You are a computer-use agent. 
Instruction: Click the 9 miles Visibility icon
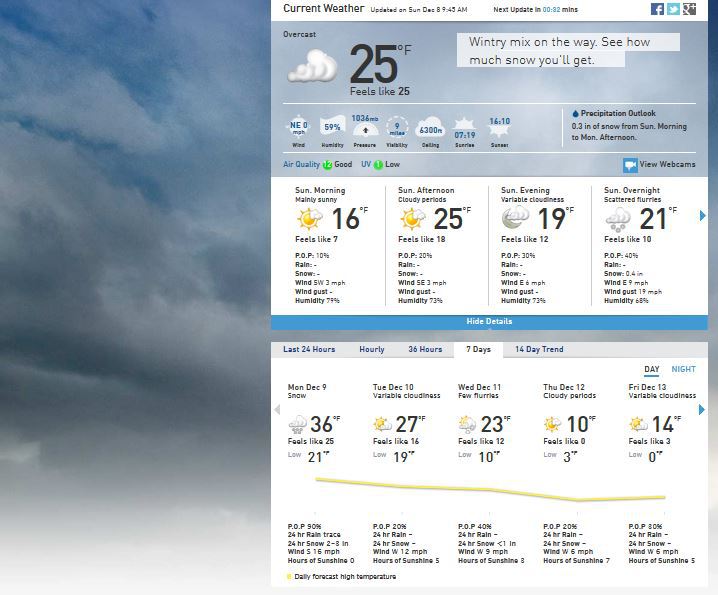[x=397, y=127]
